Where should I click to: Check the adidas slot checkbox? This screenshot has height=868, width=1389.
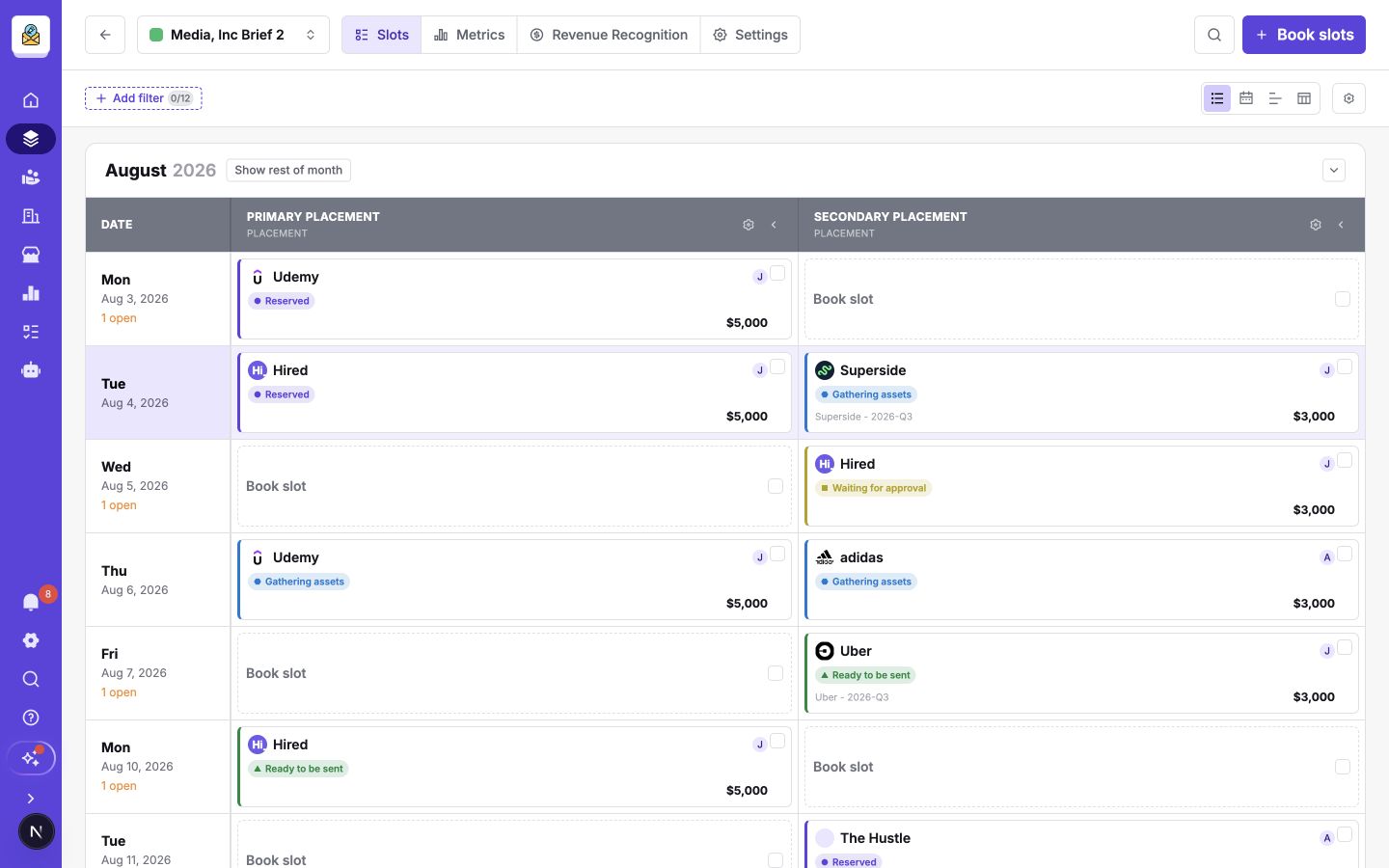coord(1345,555)
